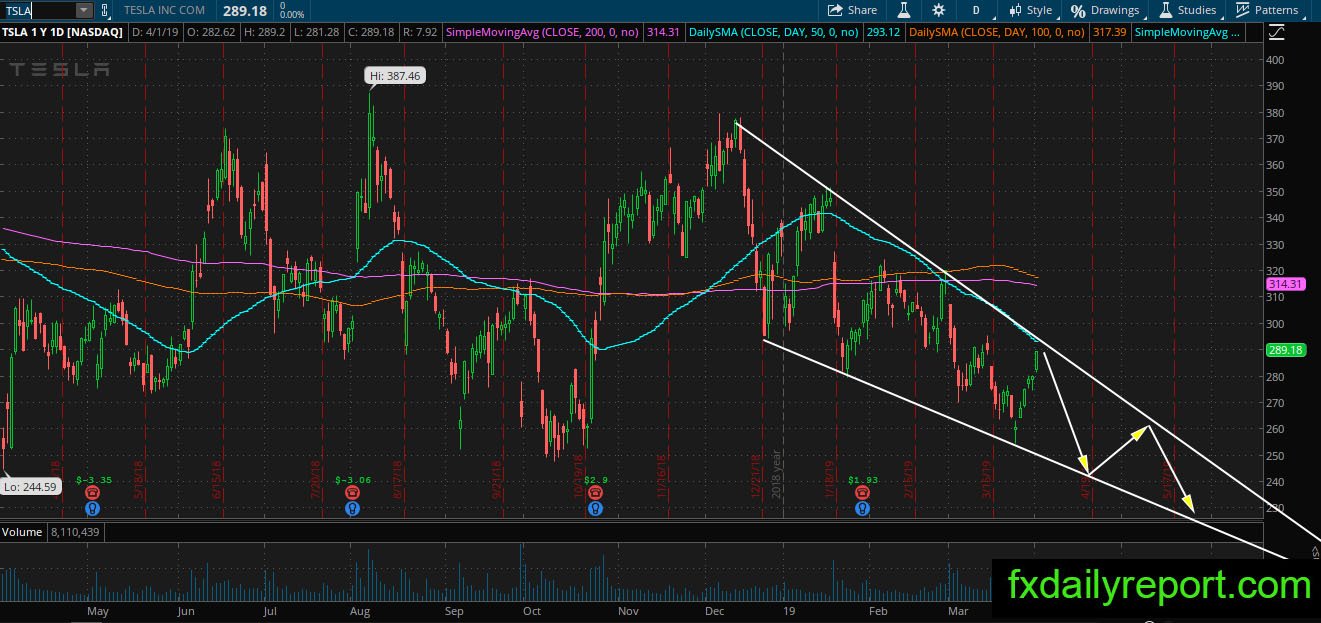The width and height of the screenshot is (1321, 623).
Task: Click the Hi: 387.46 price bubble
Action: pyautogui.click(x=394, y=75)
